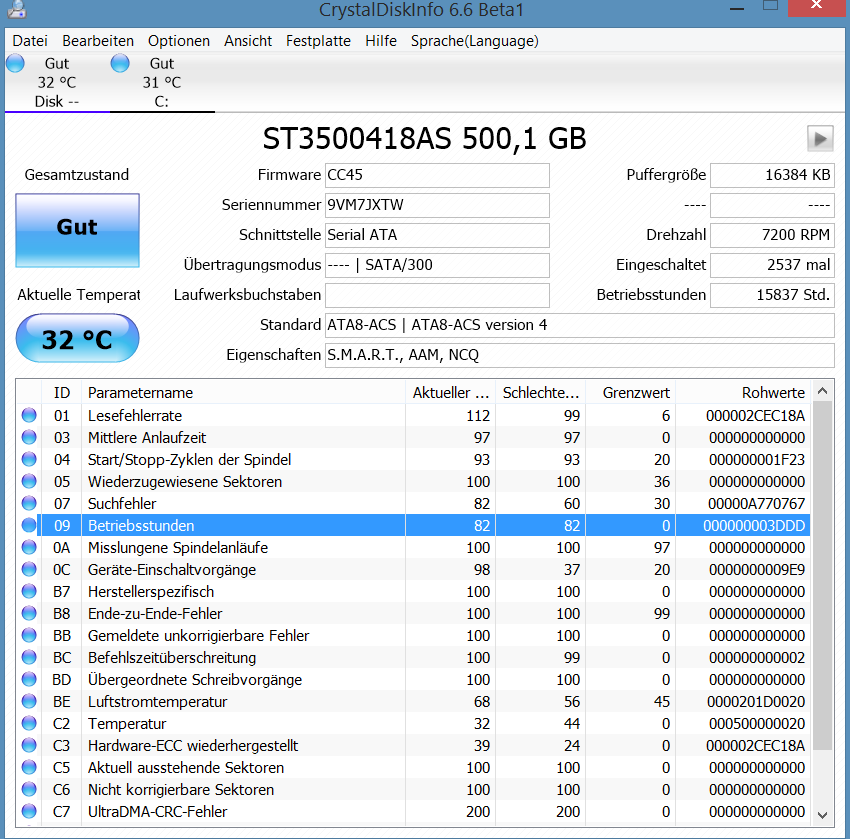Click the status orb of Misslungene Spindelanläufe row
The image size is (850, 839).
click(29, 547)
